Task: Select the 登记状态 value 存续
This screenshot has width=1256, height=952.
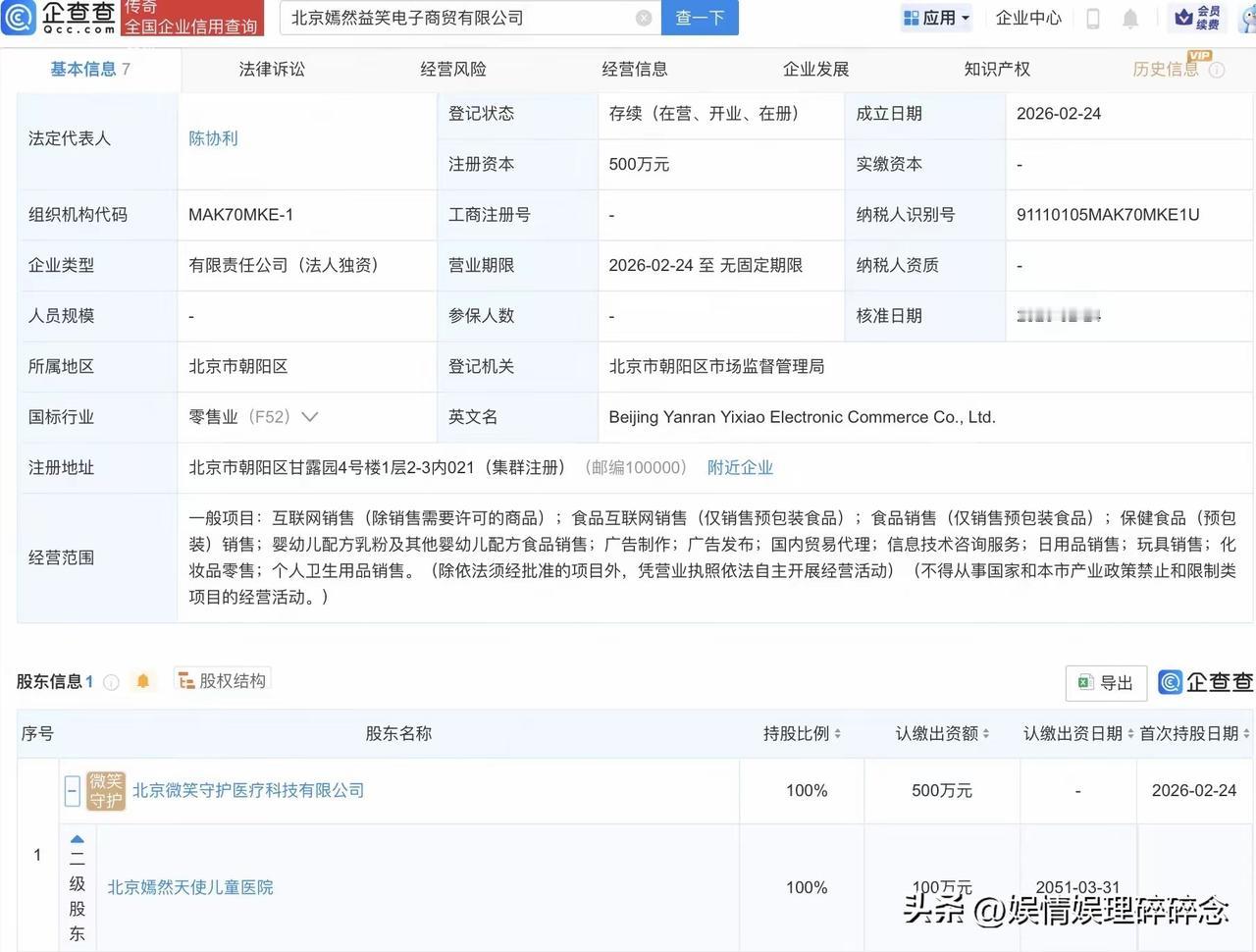Action: (x=704, y=114)
